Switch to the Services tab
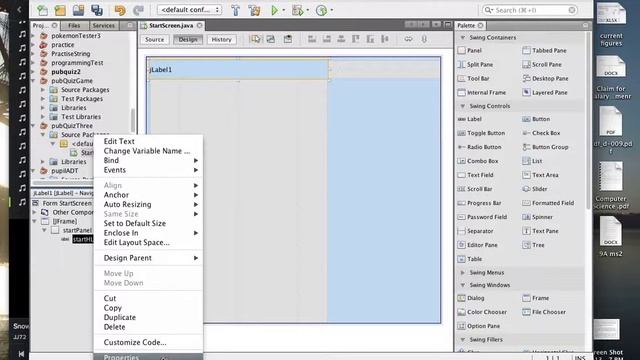The image size is (640, 360). point(104,26)
